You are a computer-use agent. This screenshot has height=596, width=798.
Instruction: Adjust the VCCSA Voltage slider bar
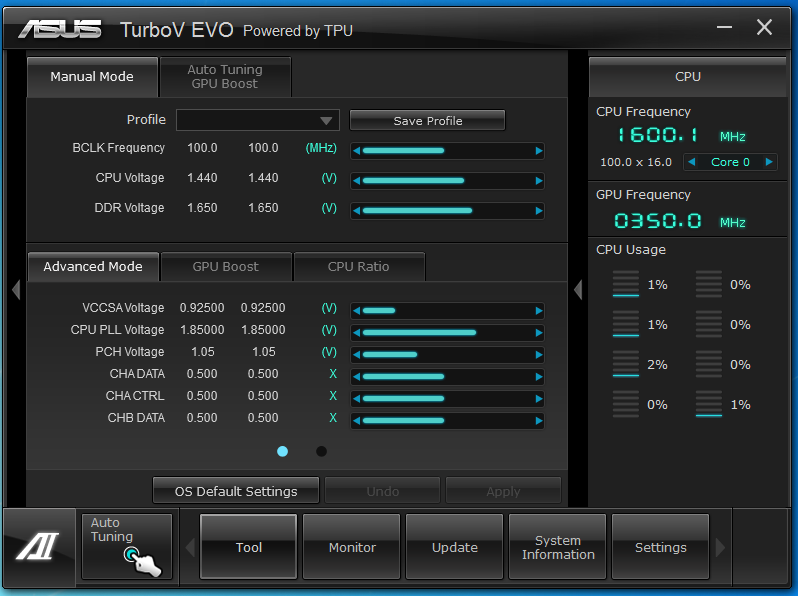click(x=447, y=310)
